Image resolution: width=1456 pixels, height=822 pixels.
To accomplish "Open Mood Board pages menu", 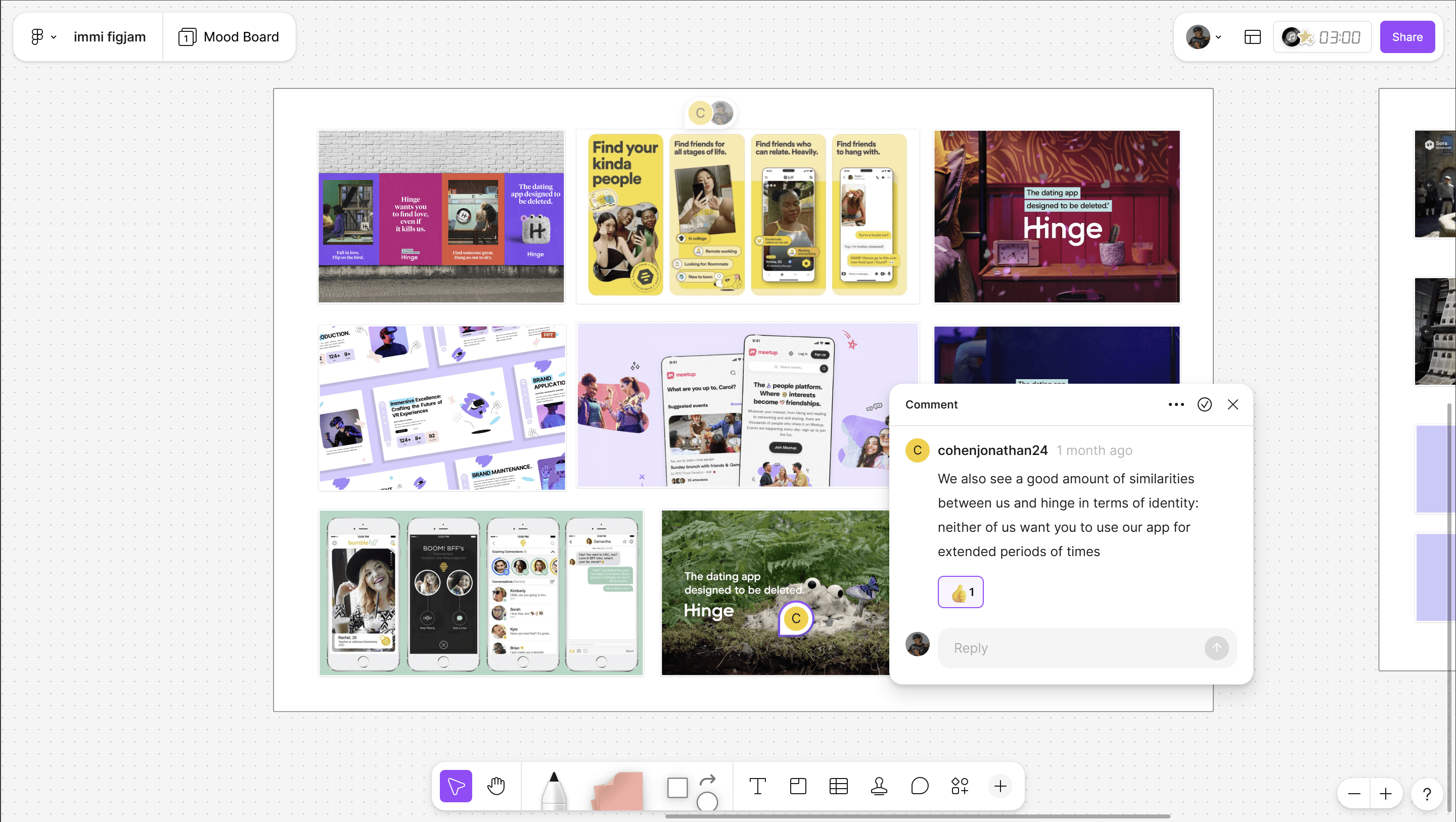I will tap(229, 37).
